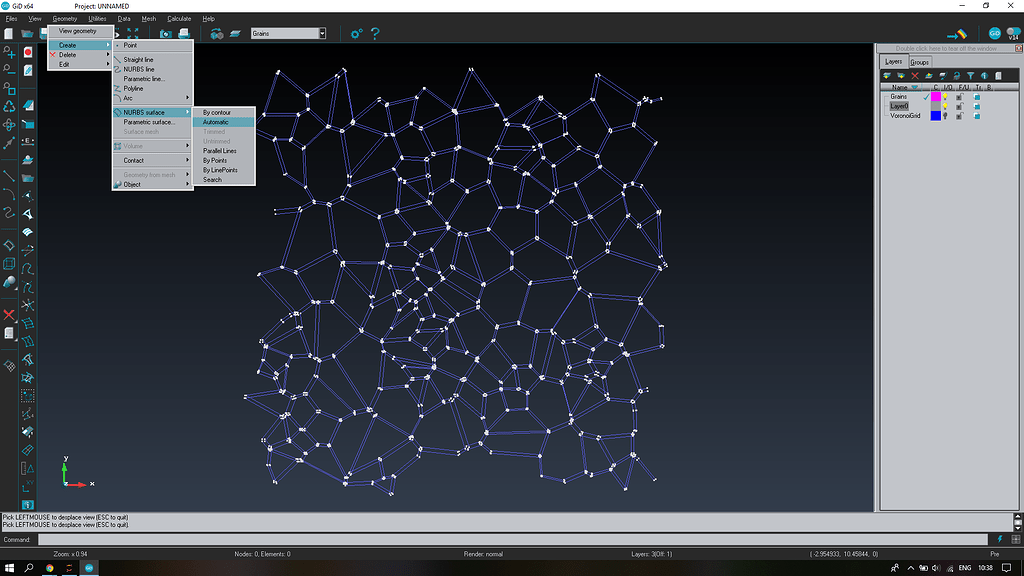Click the Help question mark icon
The image size is (1024, 576).
(x=375, y=33)
